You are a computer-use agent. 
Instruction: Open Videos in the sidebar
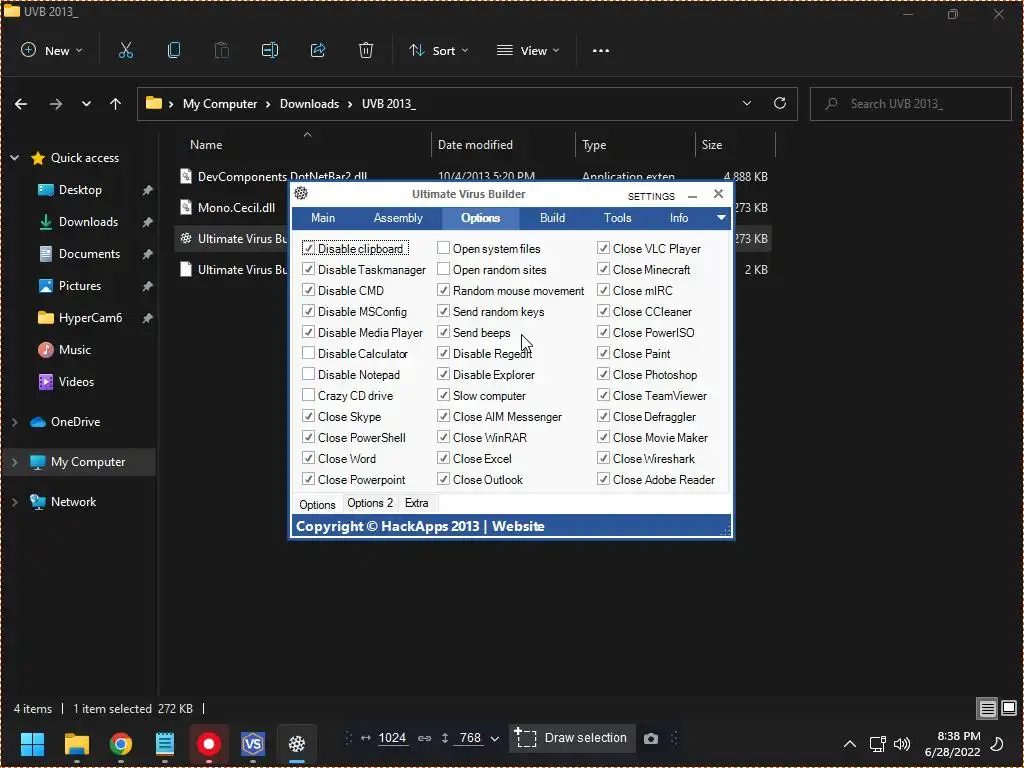click(x=76, y=382)
